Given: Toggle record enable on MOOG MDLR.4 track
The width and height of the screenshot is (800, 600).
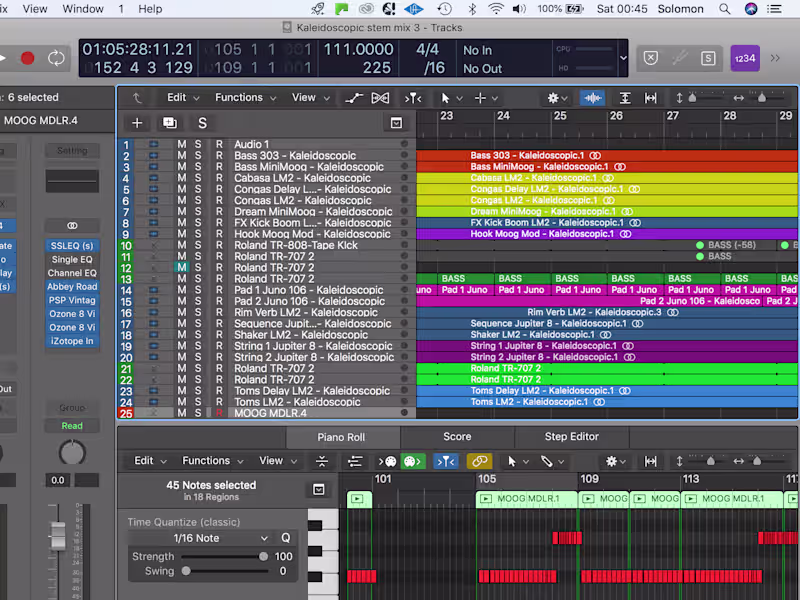Looking at the screenshot, I should point(219,413).
